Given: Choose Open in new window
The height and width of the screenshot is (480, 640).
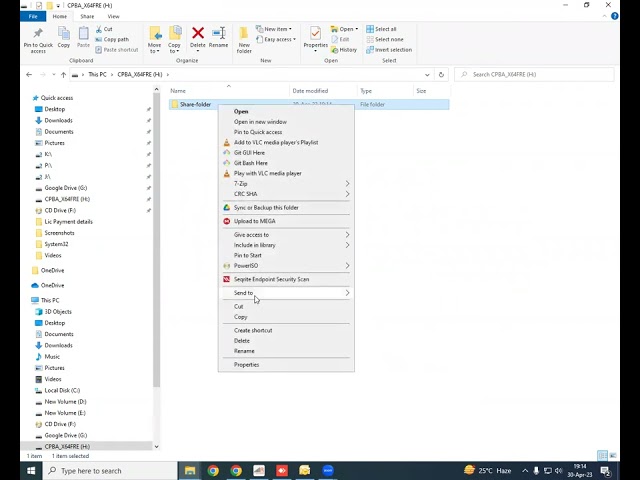Looking at the screenshot, I should 286,122.
